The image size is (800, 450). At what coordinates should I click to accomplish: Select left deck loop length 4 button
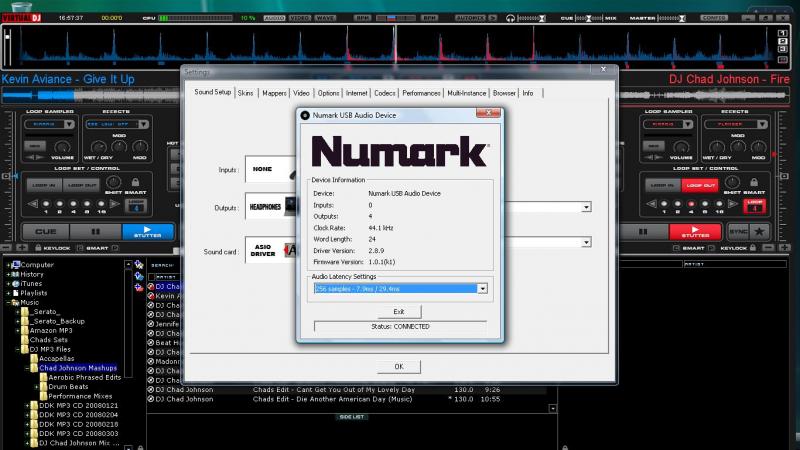[73, 204]
